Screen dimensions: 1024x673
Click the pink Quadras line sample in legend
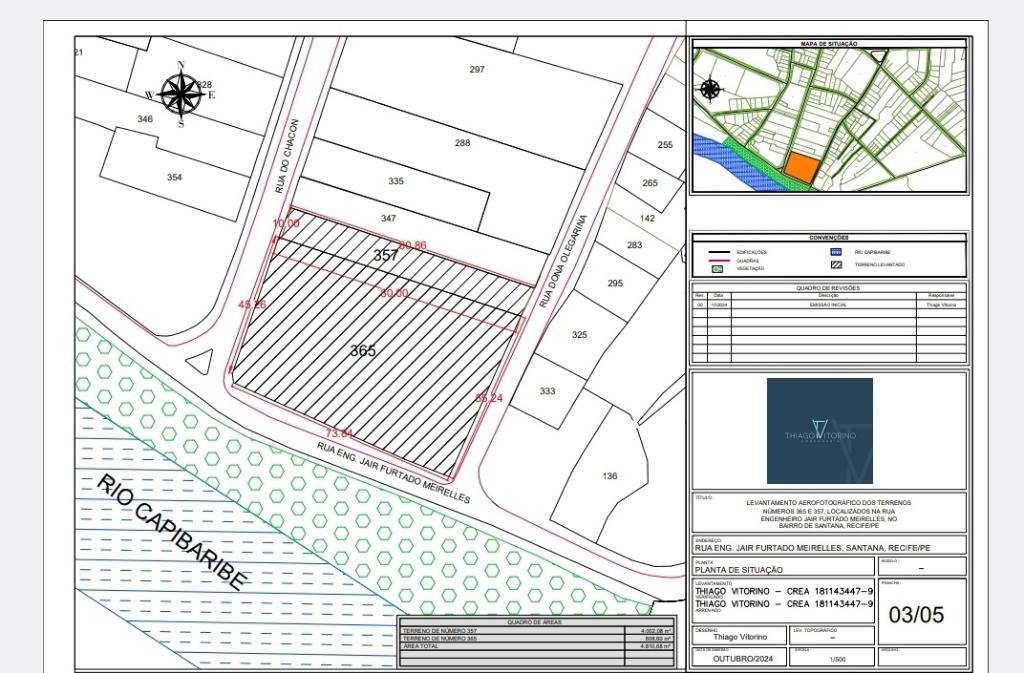click(716, 260)
